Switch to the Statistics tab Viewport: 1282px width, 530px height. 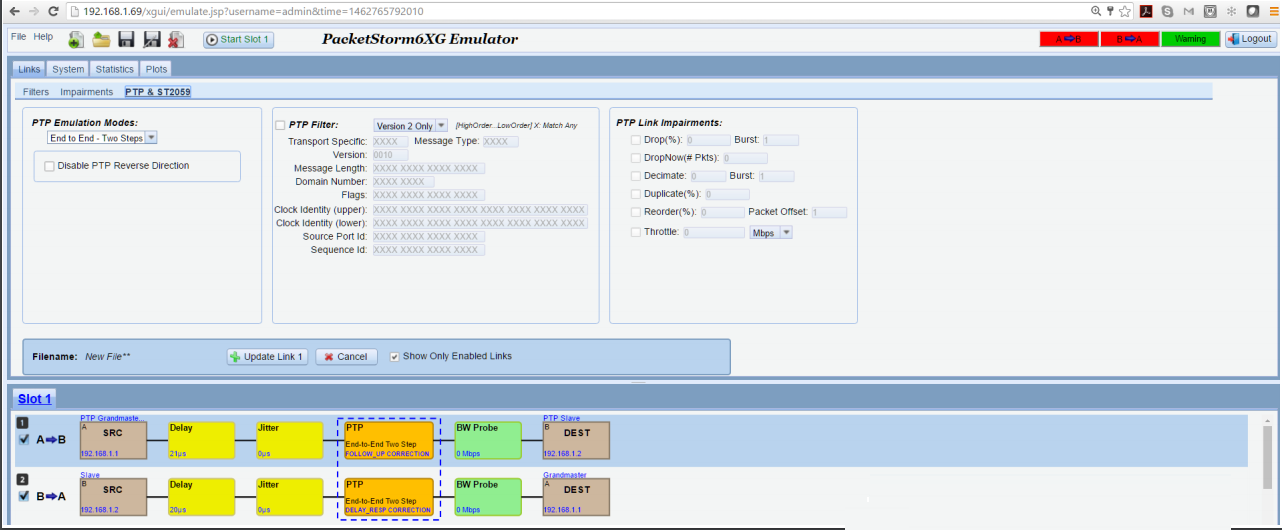(x=114, y=69)
